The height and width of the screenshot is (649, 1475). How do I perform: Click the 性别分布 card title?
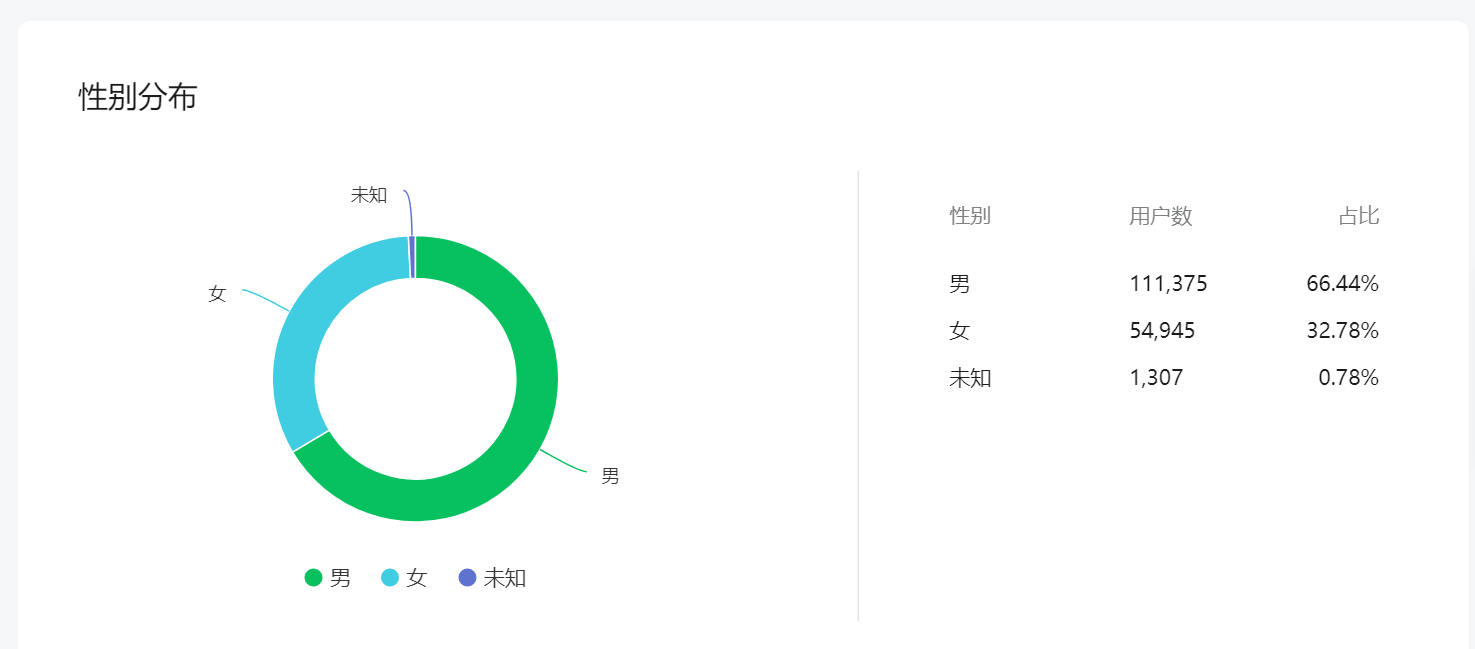pos(138,97)
